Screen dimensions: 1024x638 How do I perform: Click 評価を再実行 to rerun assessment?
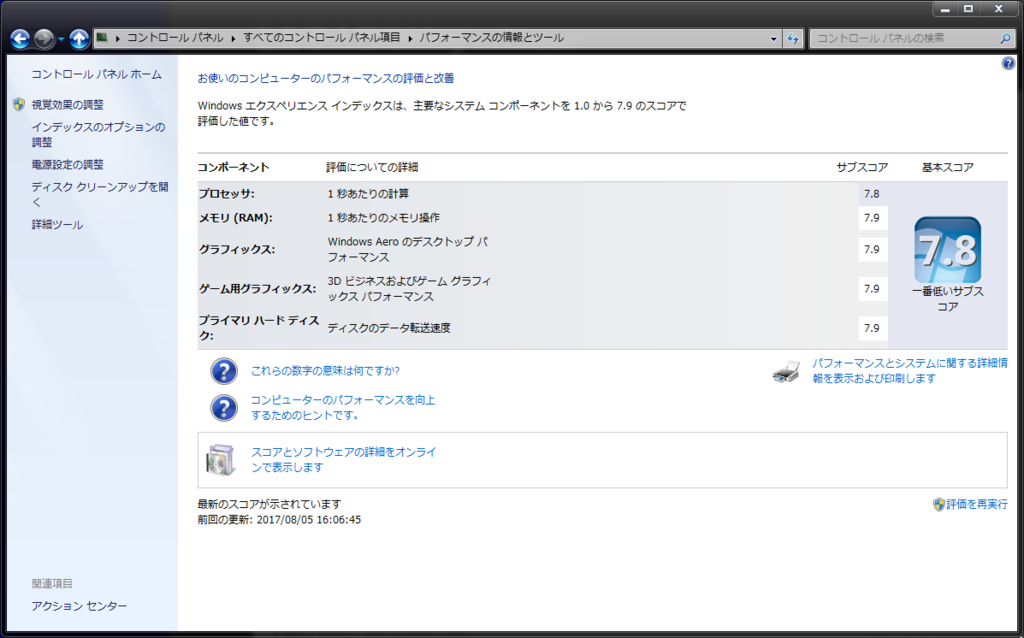[x=977, y=504]
